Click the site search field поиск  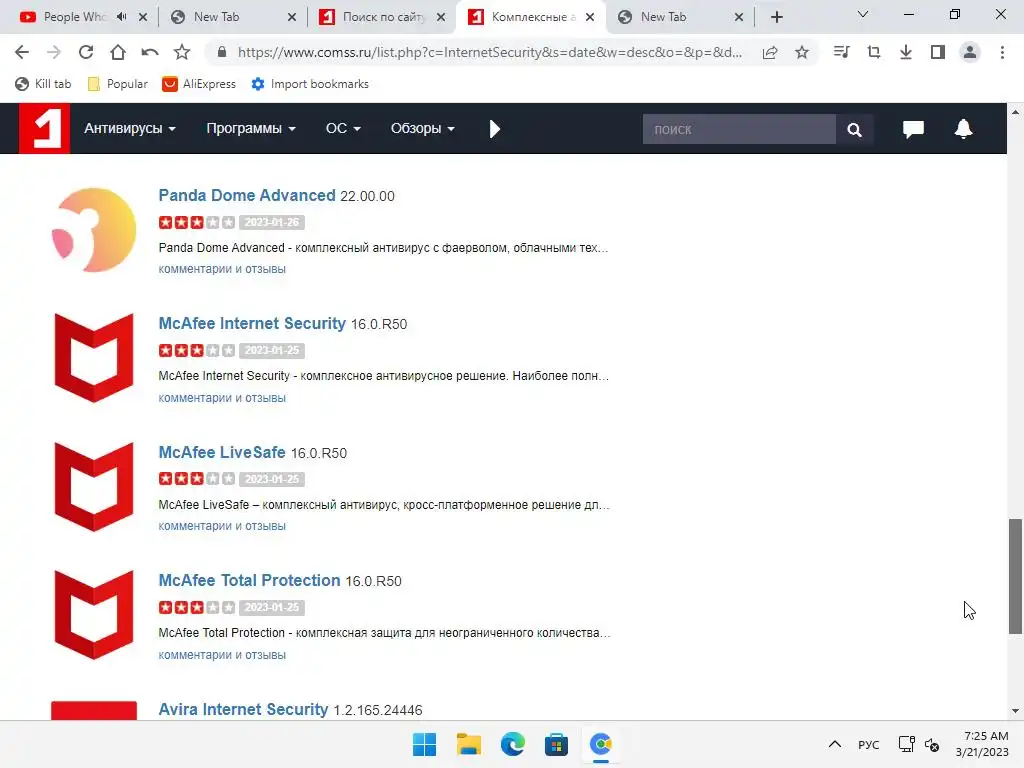739,129
